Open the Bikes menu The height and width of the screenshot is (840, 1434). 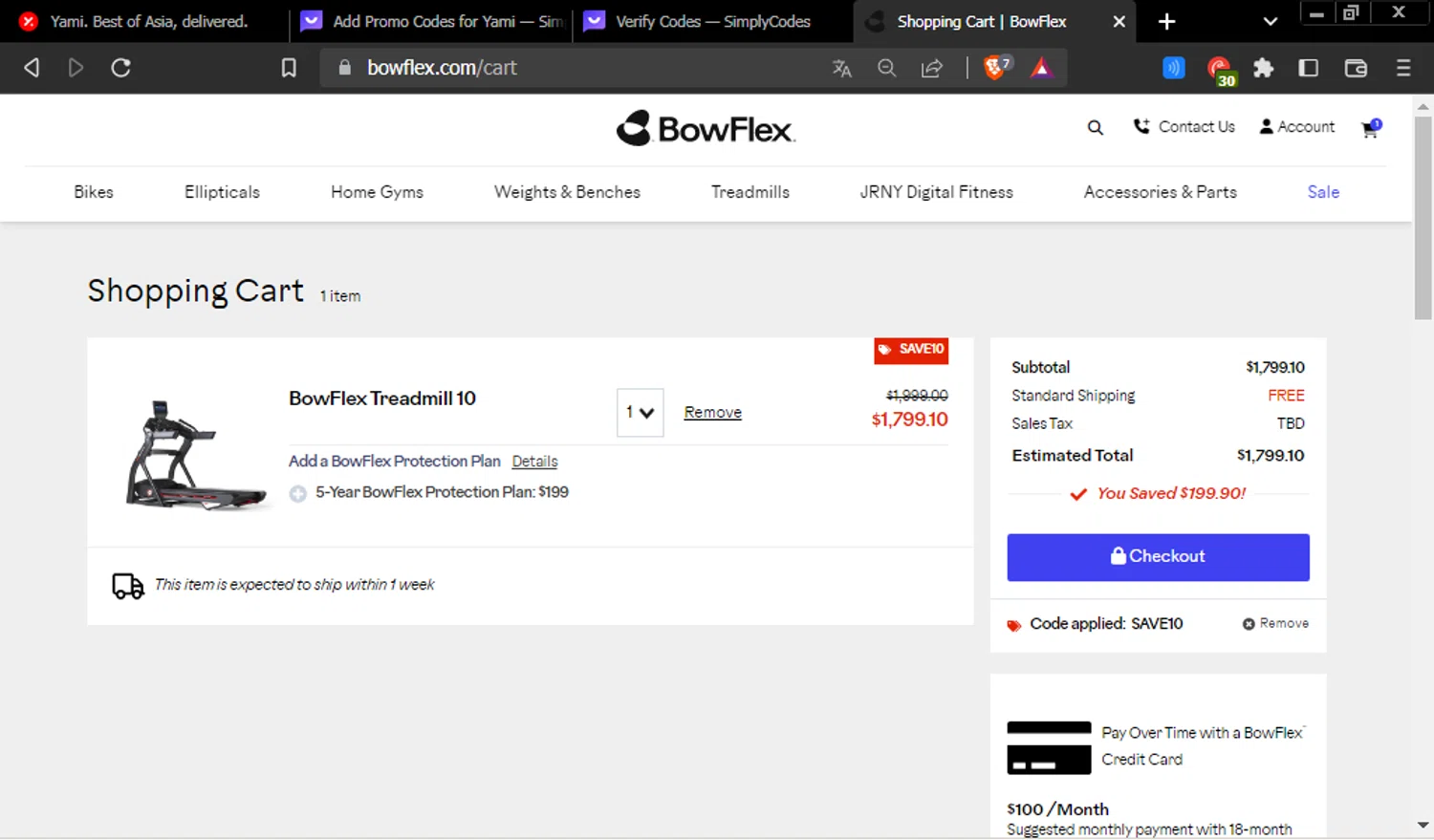pos(94,192)
